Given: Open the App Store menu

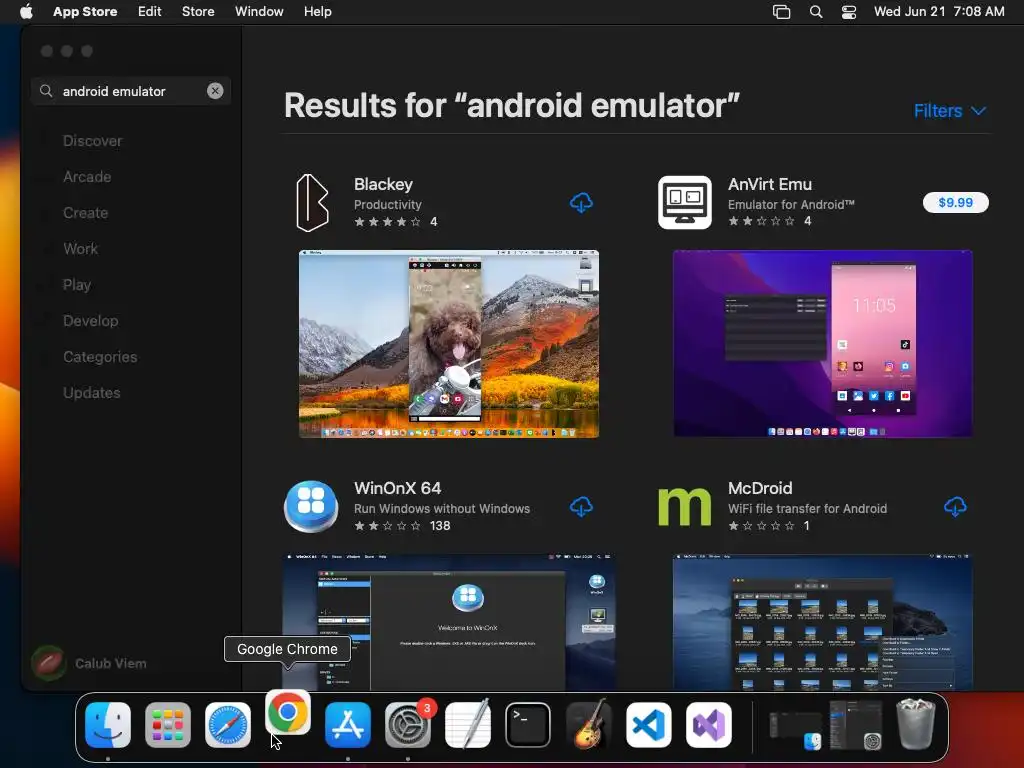Looking at the screenshot, I should point(85,12).
